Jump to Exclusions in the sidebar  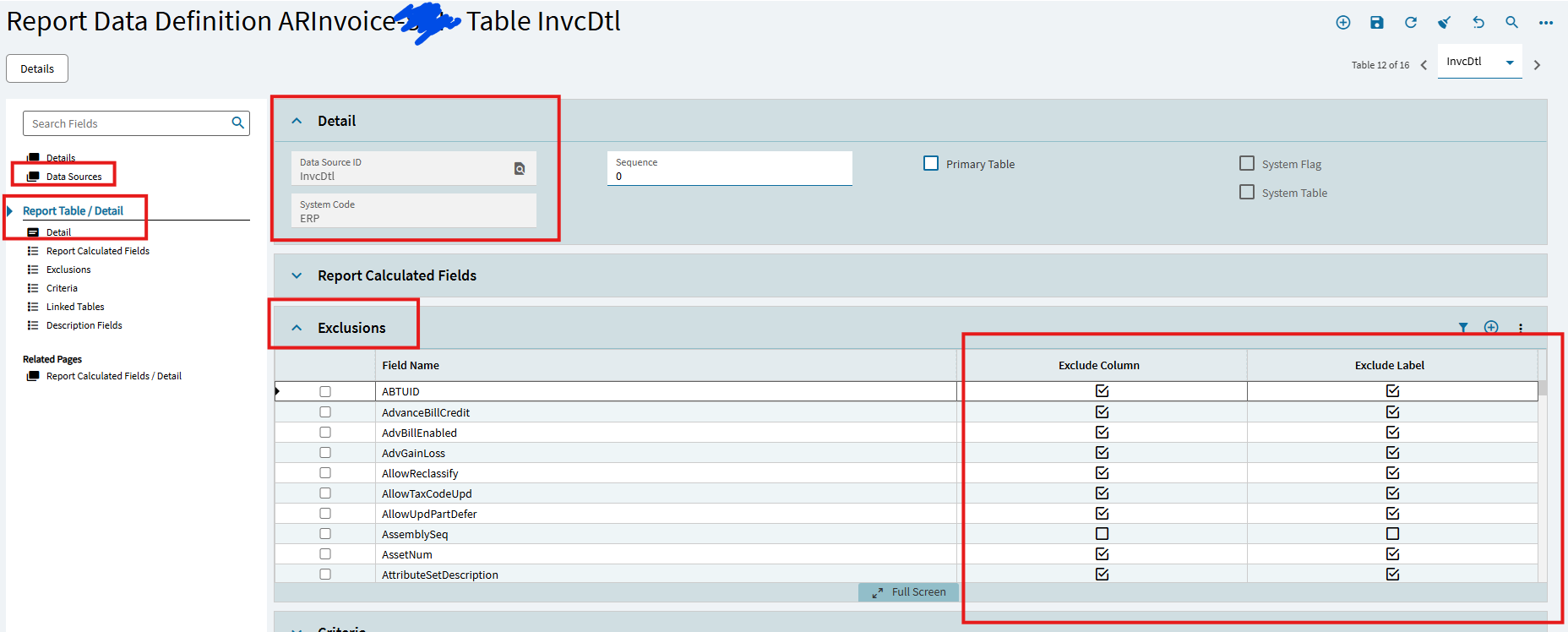pos(68,270)
